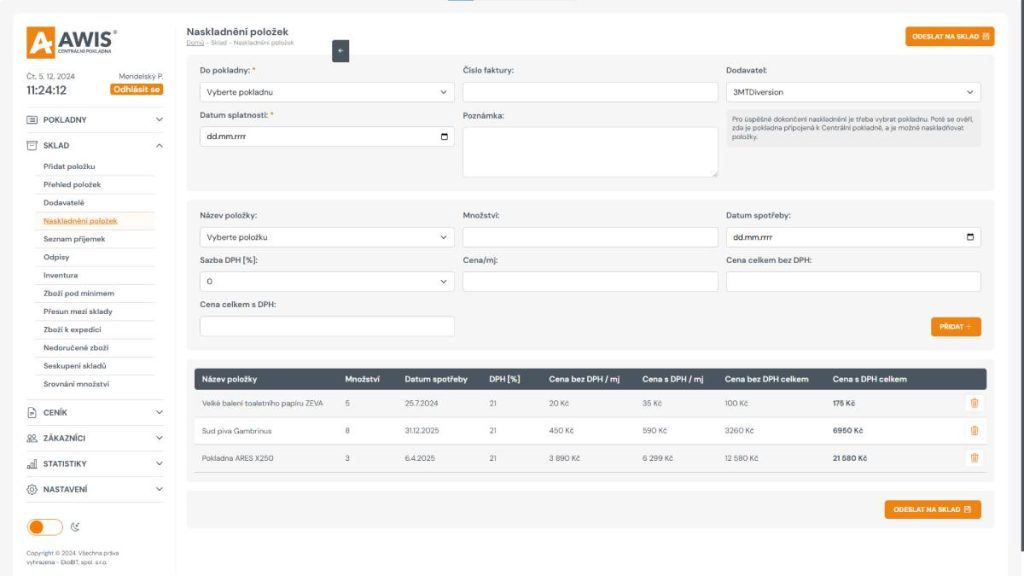Click the Odhlásit se button

click(136, 89)
